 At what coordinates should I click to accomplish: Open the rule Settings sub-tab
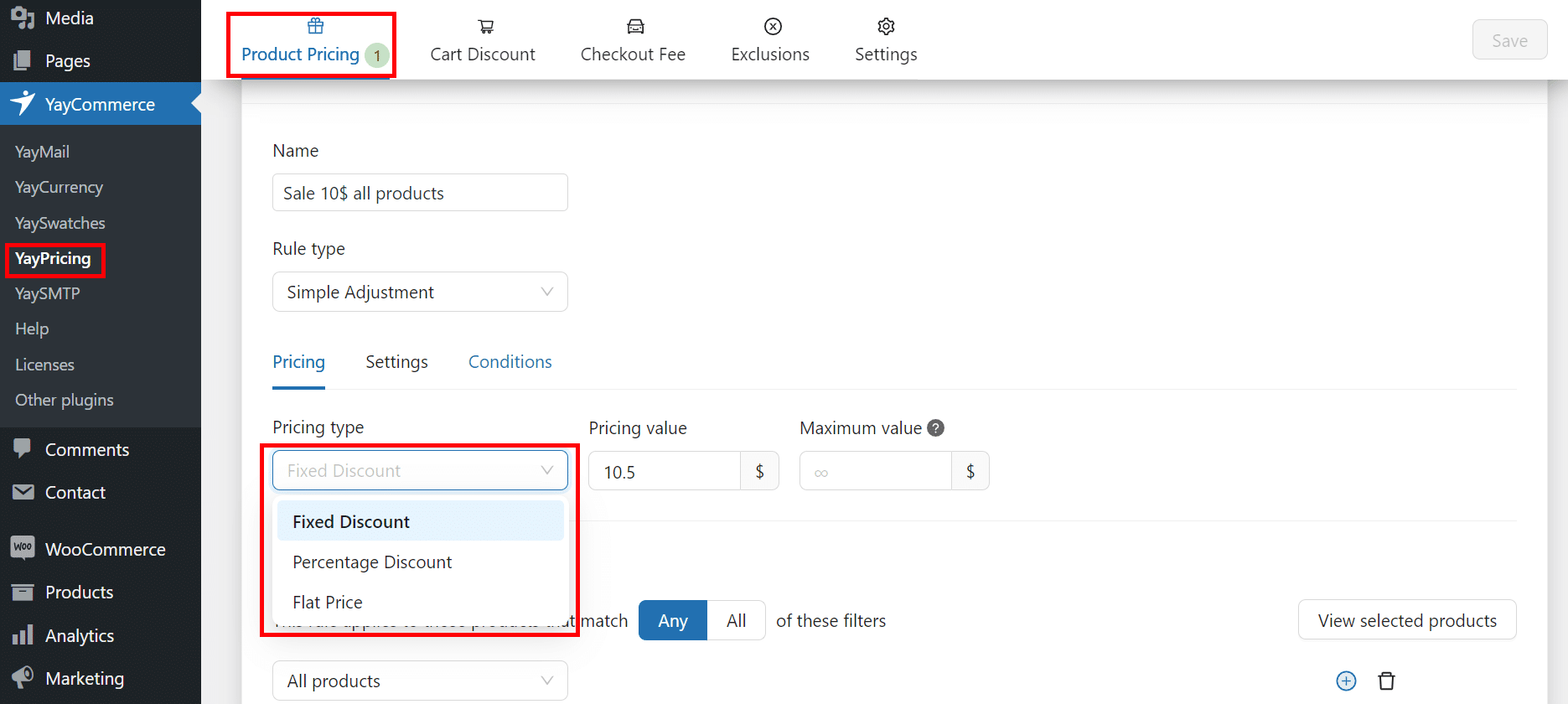coord(396,362)
